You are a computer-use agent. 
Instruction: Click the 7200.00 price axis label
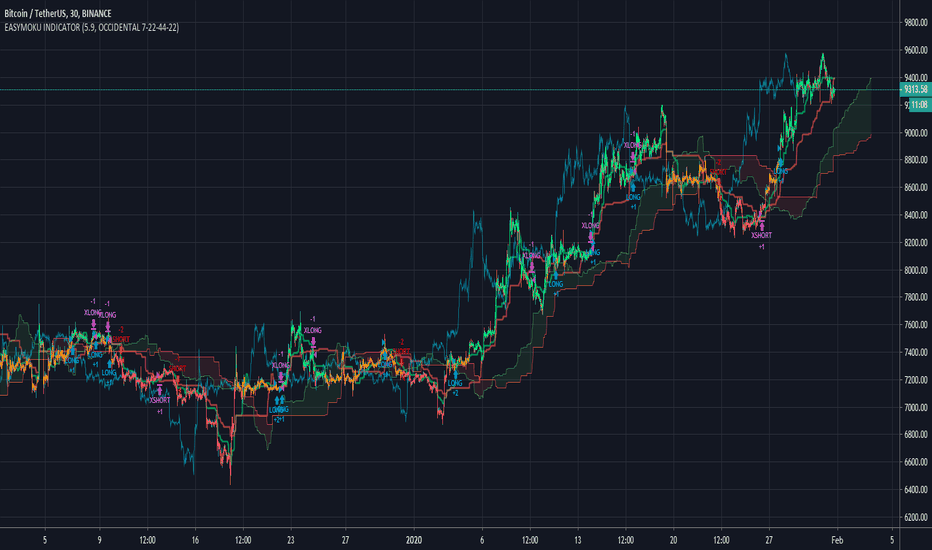[x=916, y=380]
